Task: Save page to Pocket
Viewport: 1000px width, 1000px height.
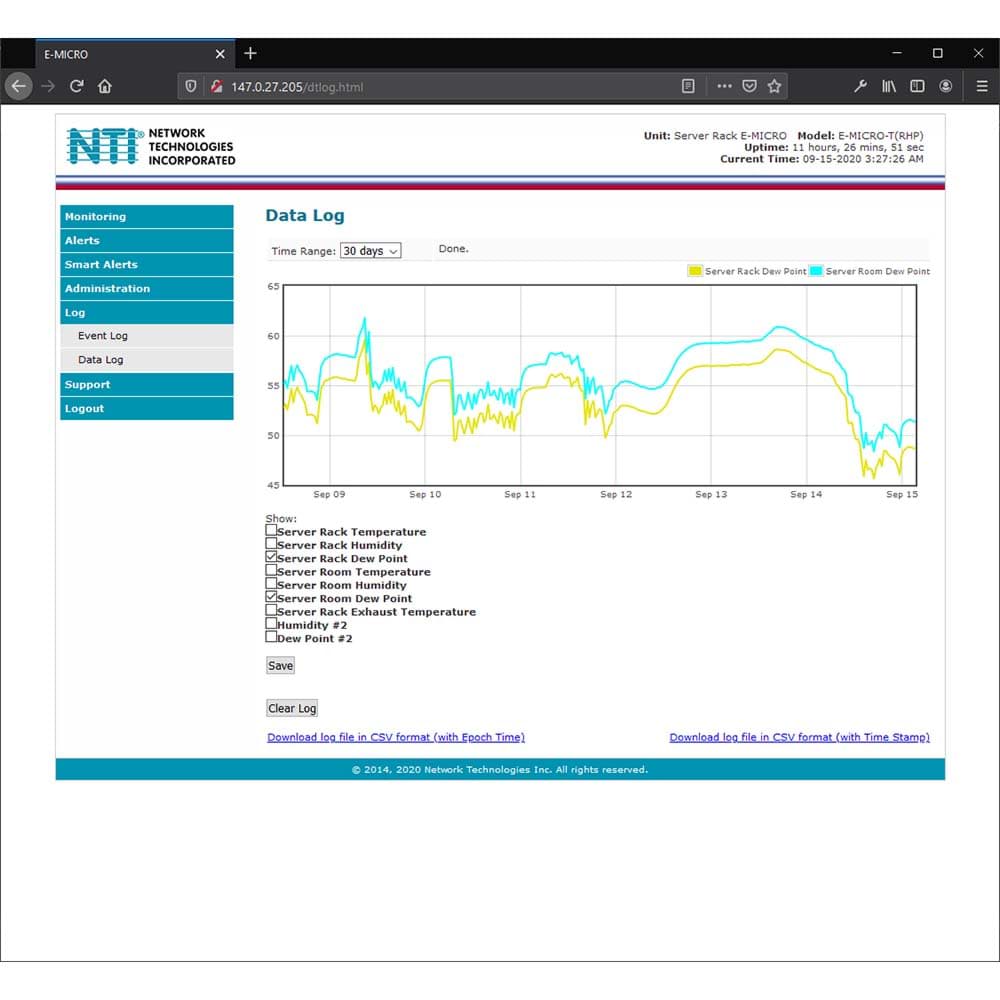Action: click(749, 86)
